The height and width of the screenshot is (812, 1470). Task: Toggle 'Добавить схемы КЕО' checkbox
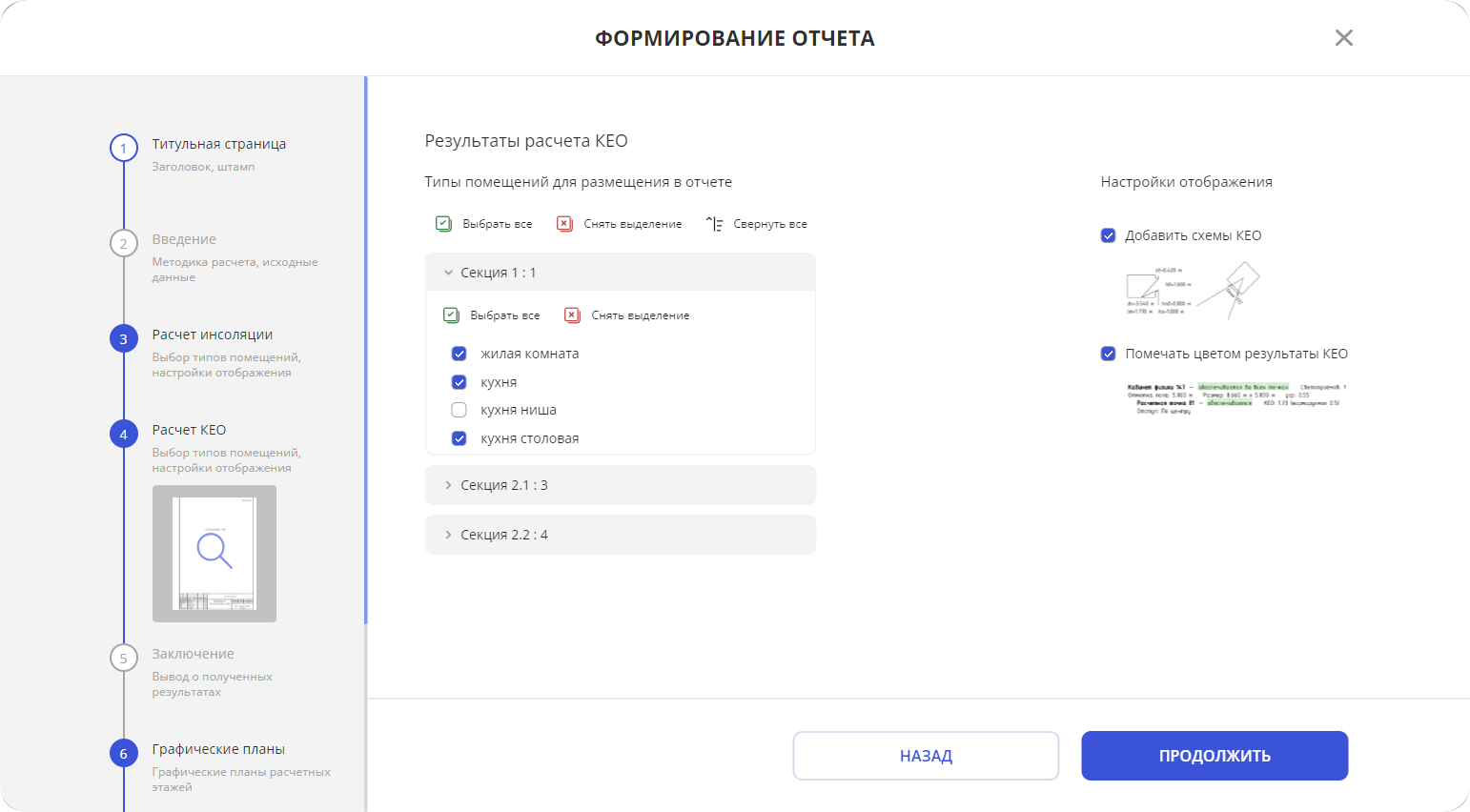(1108, 235)
